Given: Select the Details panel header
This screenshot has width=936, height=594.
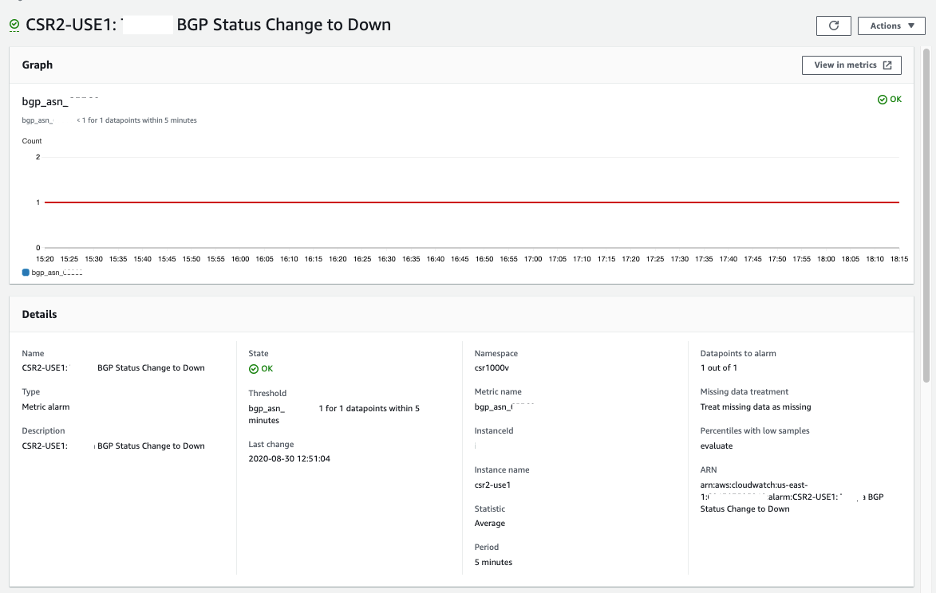Looking at the screenshot, I should click(x=42, y=315).
